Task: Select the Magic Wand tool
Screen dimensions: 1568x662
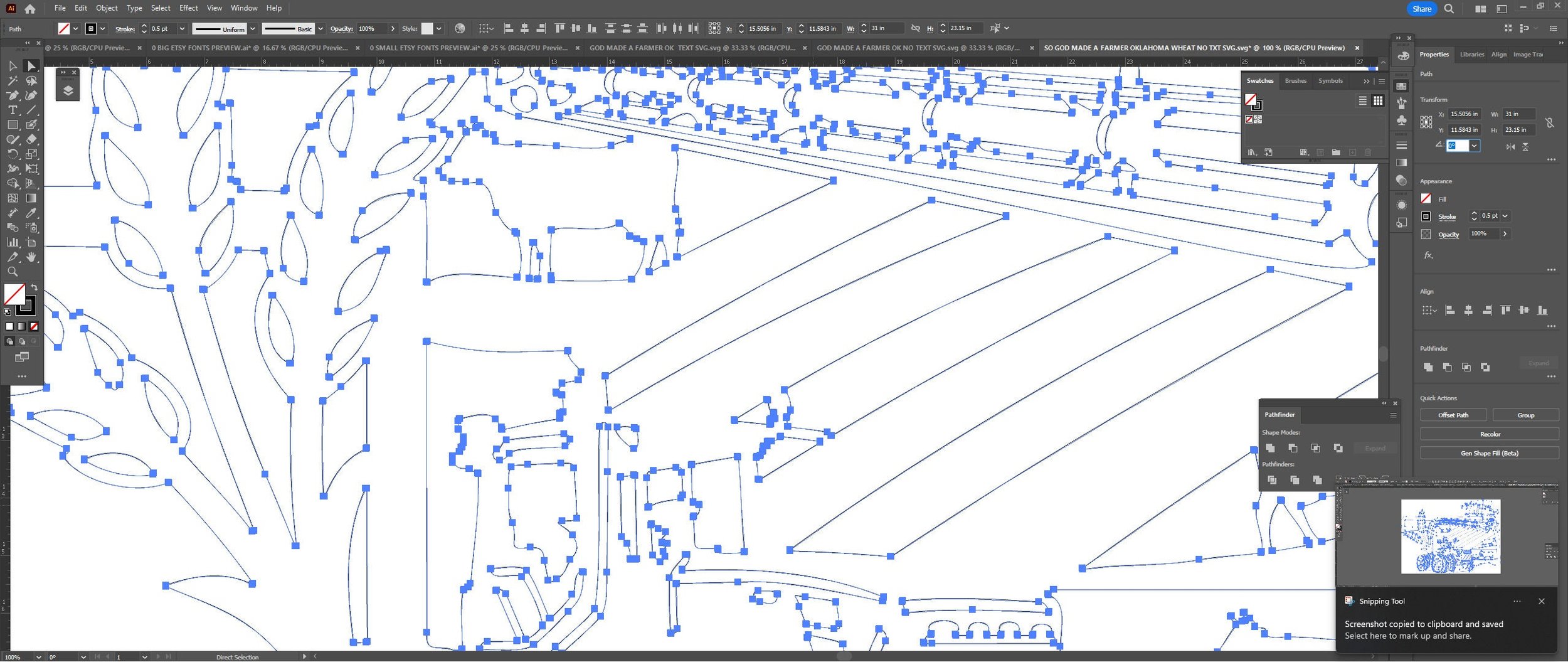Action: click(x=13, y=81)
